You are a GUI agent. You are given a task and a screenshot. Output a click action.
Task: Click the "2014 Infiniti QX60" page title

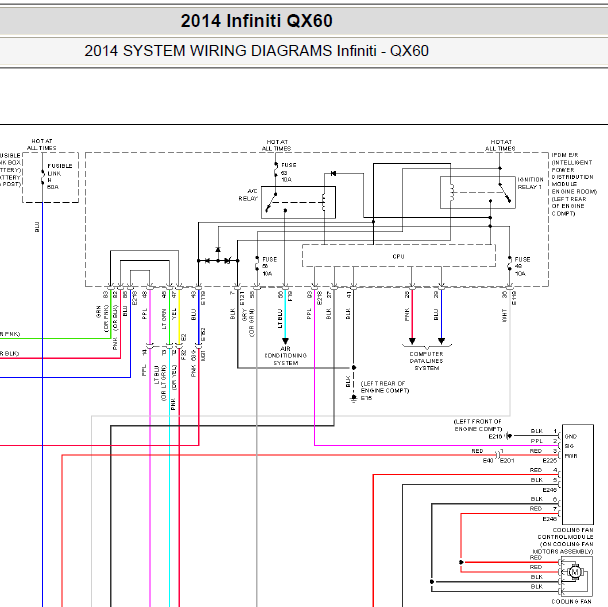click(x=256, y=21)
